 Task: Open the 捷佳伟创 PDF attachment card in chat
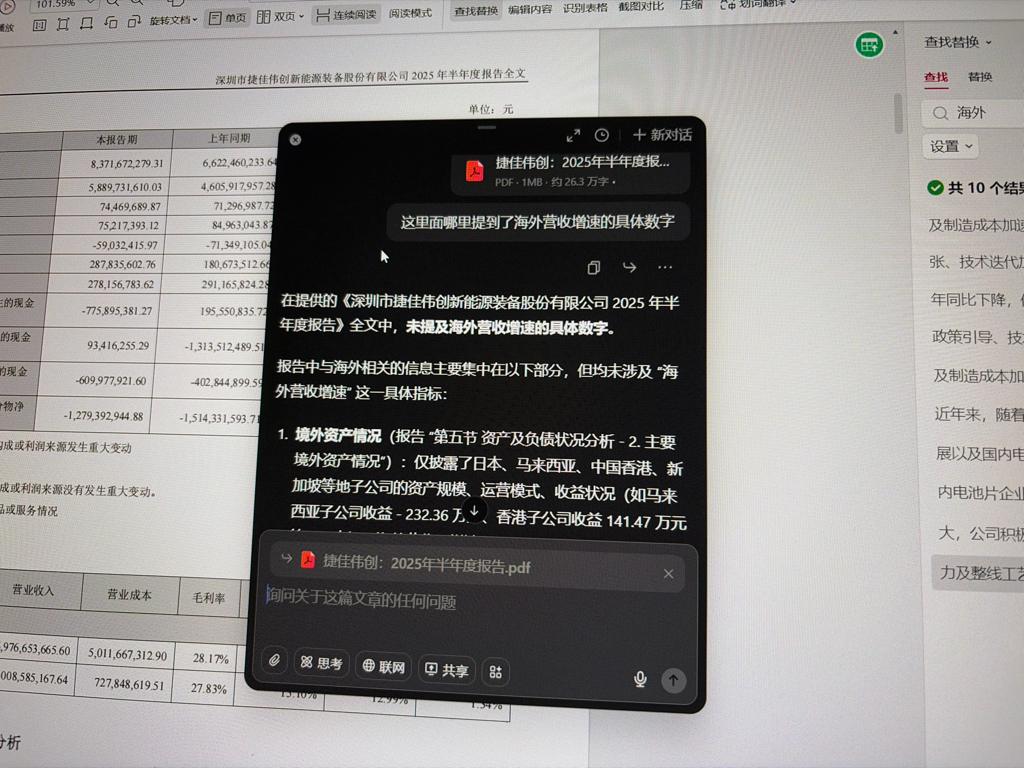(x=570, y=172)
